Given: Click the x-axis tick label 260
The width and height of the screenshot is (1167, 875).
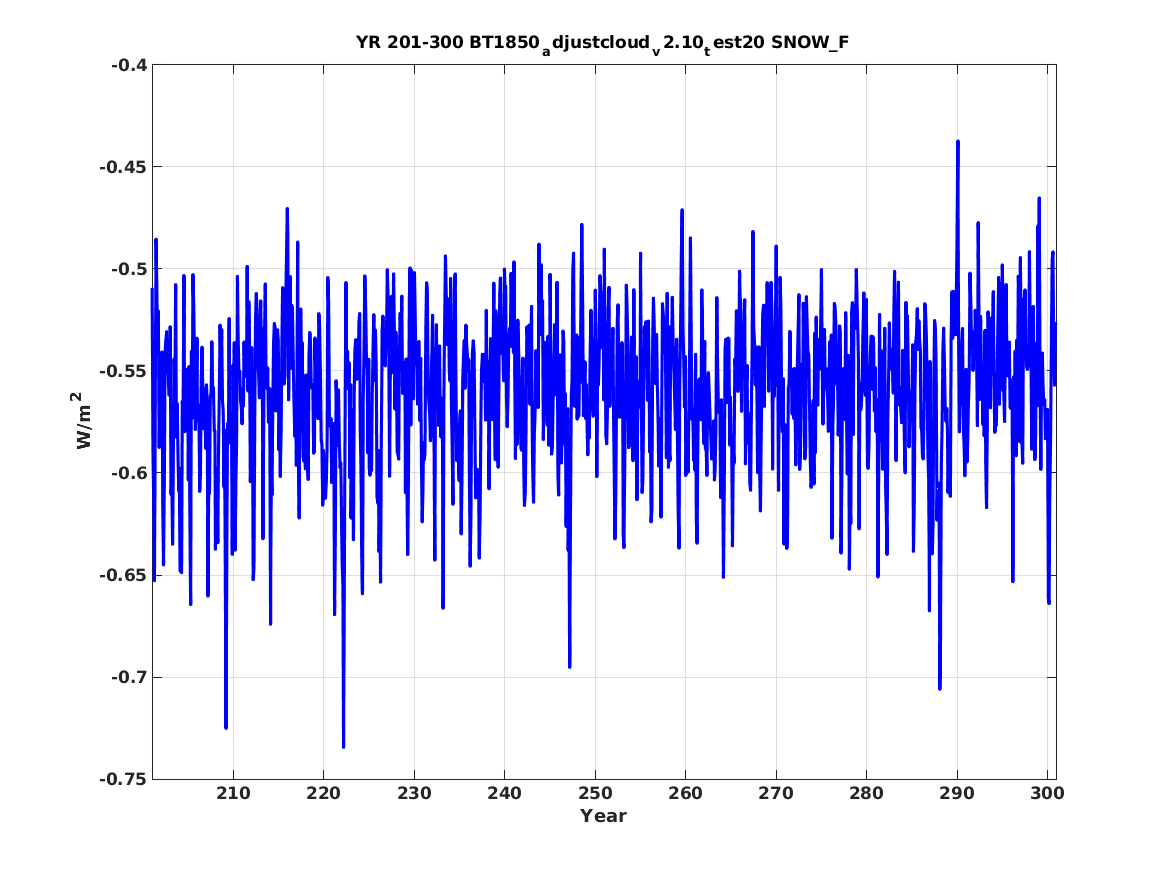Looking at the screenshot, I should pyautogui.click(x=685, y=793).
